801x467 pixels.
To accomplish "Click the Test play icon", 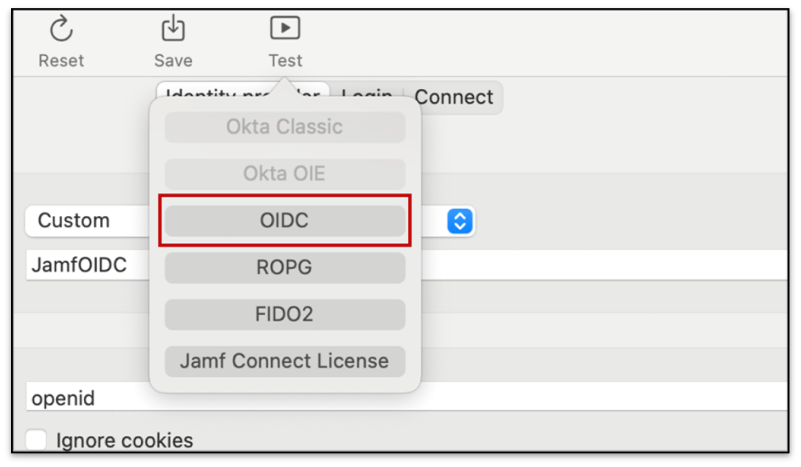I will click(x=285, y=28).
